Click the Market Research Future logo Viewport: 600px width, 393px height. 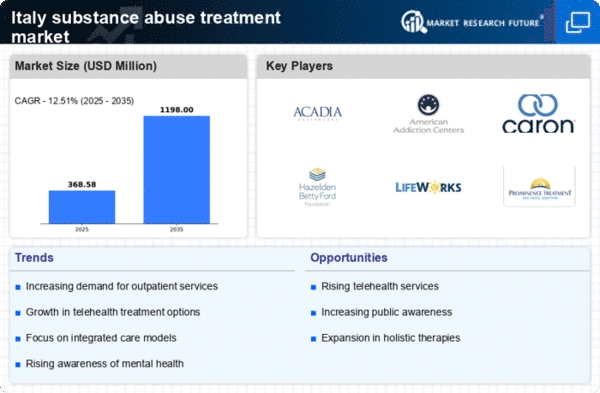[x=472, y=22]
